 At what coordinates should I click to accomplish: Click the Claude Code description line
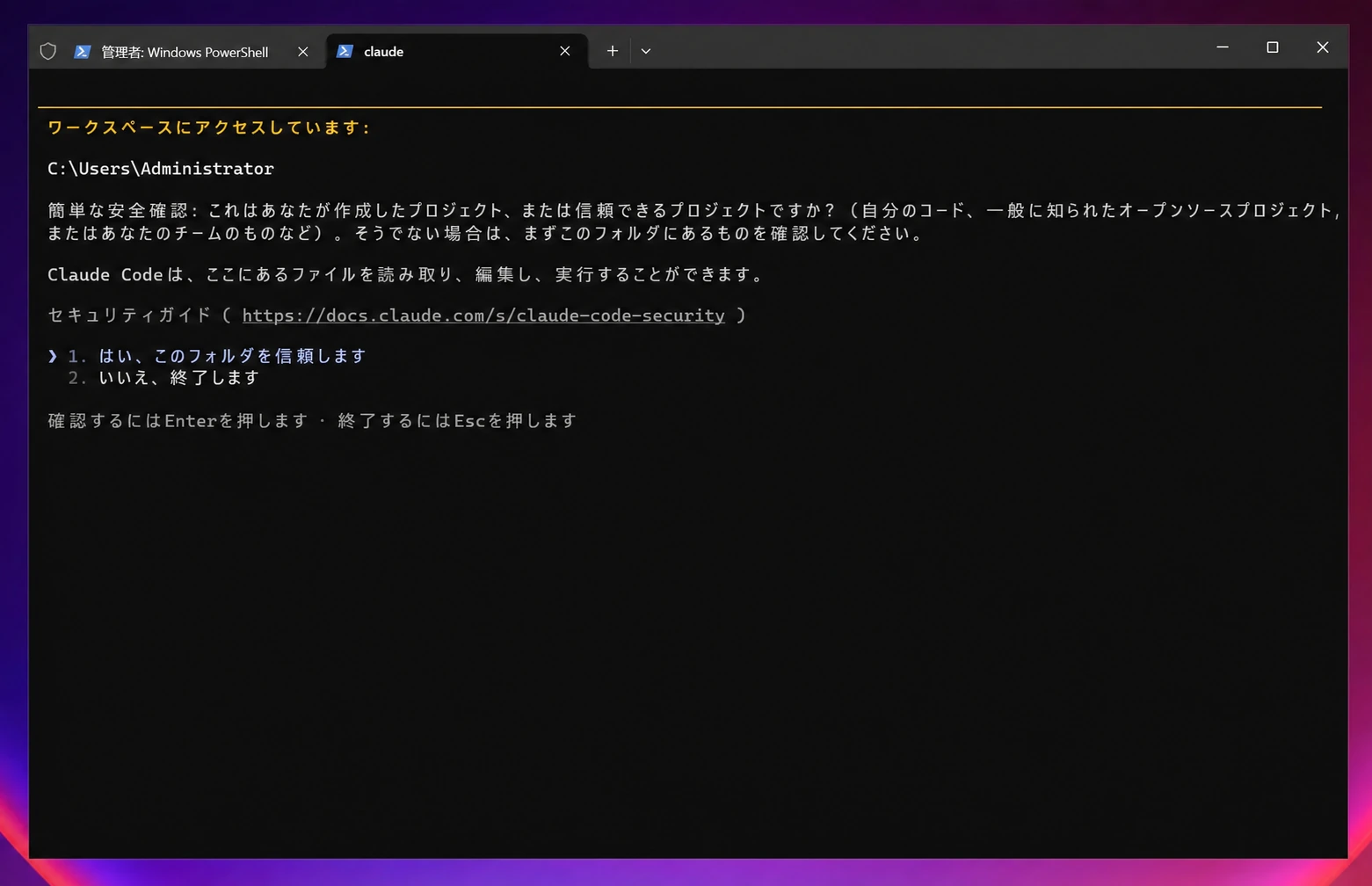click(405, 275)
